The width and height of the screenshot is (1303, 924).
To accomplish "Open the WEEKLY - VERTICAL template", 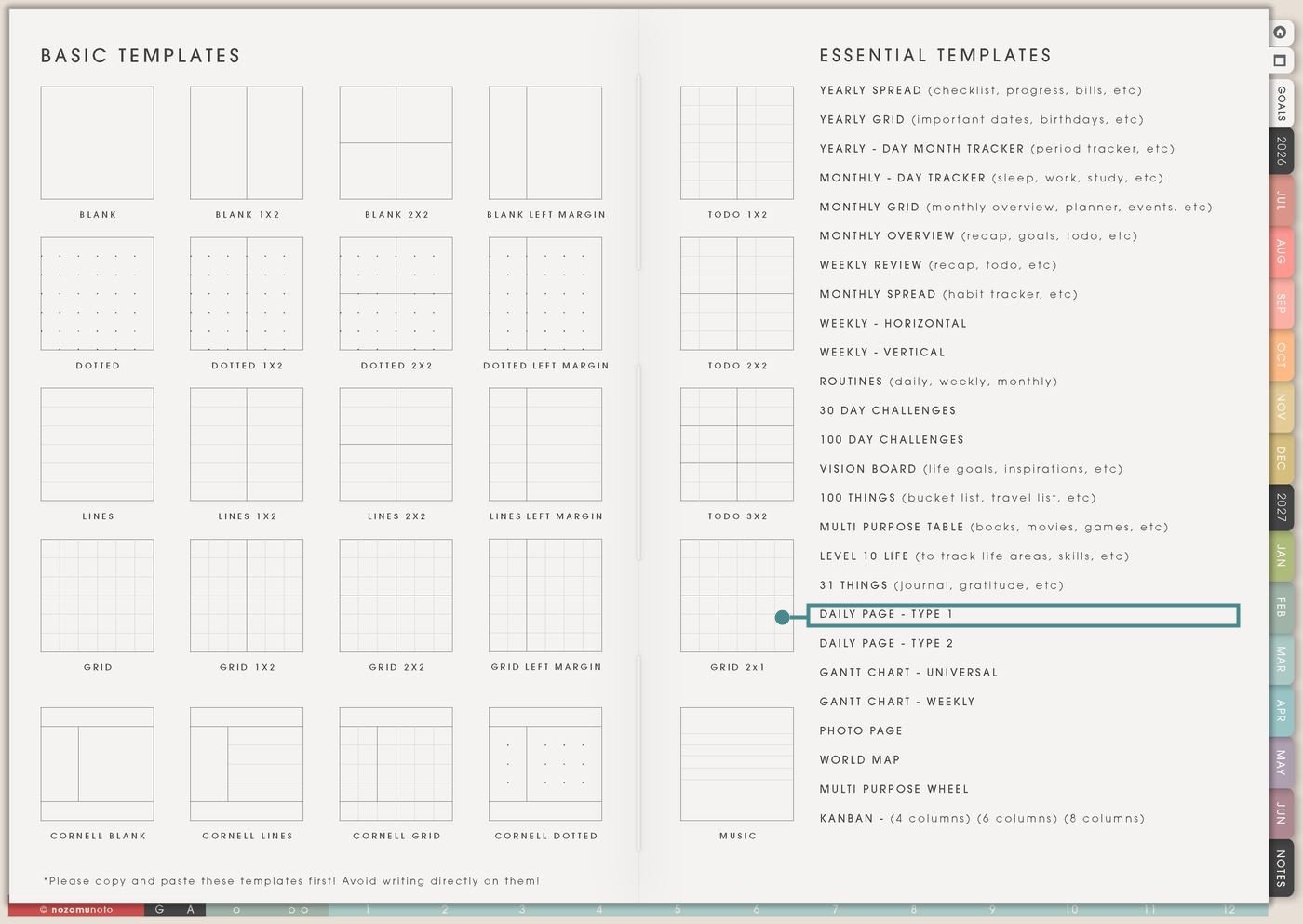I will (x=882, y=353).
